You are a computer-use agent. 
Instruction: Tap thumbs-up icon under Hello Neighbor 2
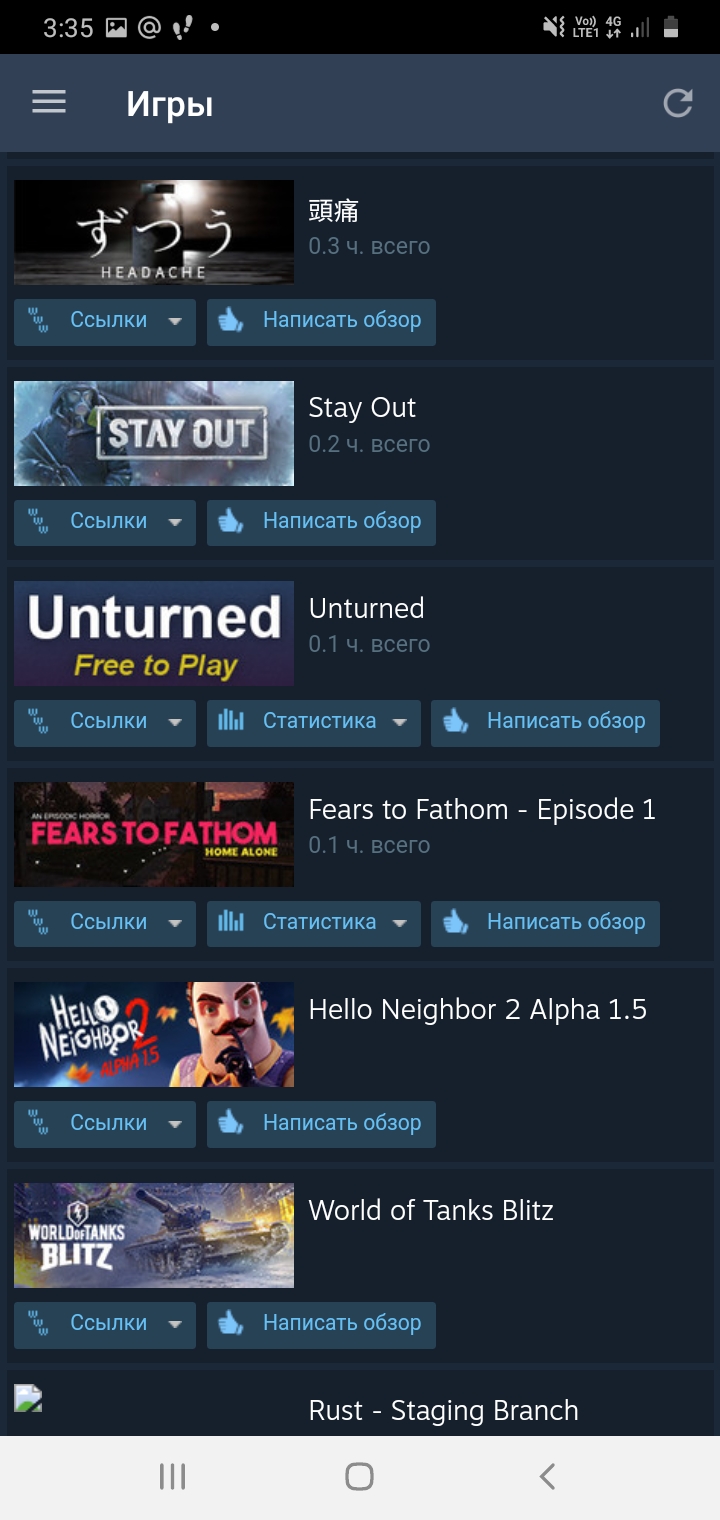[231, 1123]
